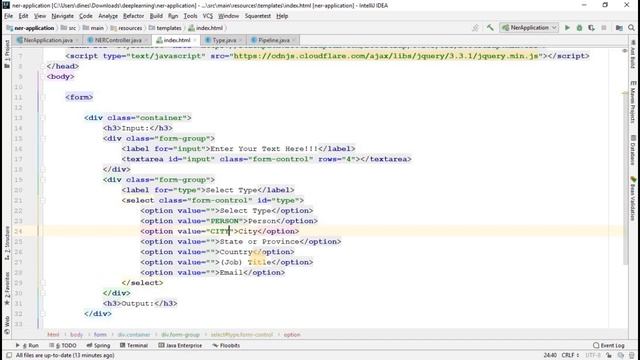Click index.html in navigation bar

pos(206,28)
